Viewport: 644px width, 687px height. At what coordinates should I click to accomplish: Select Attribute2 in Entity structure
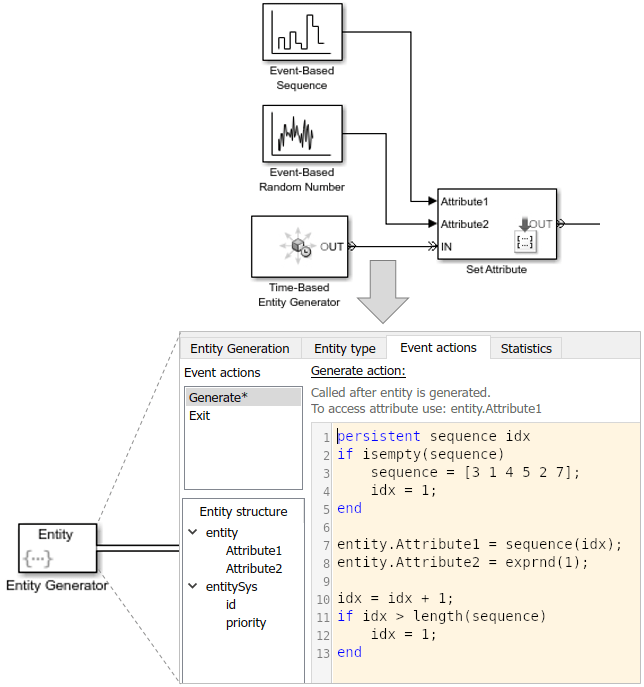pyautogui.click(x=254, y=568)
